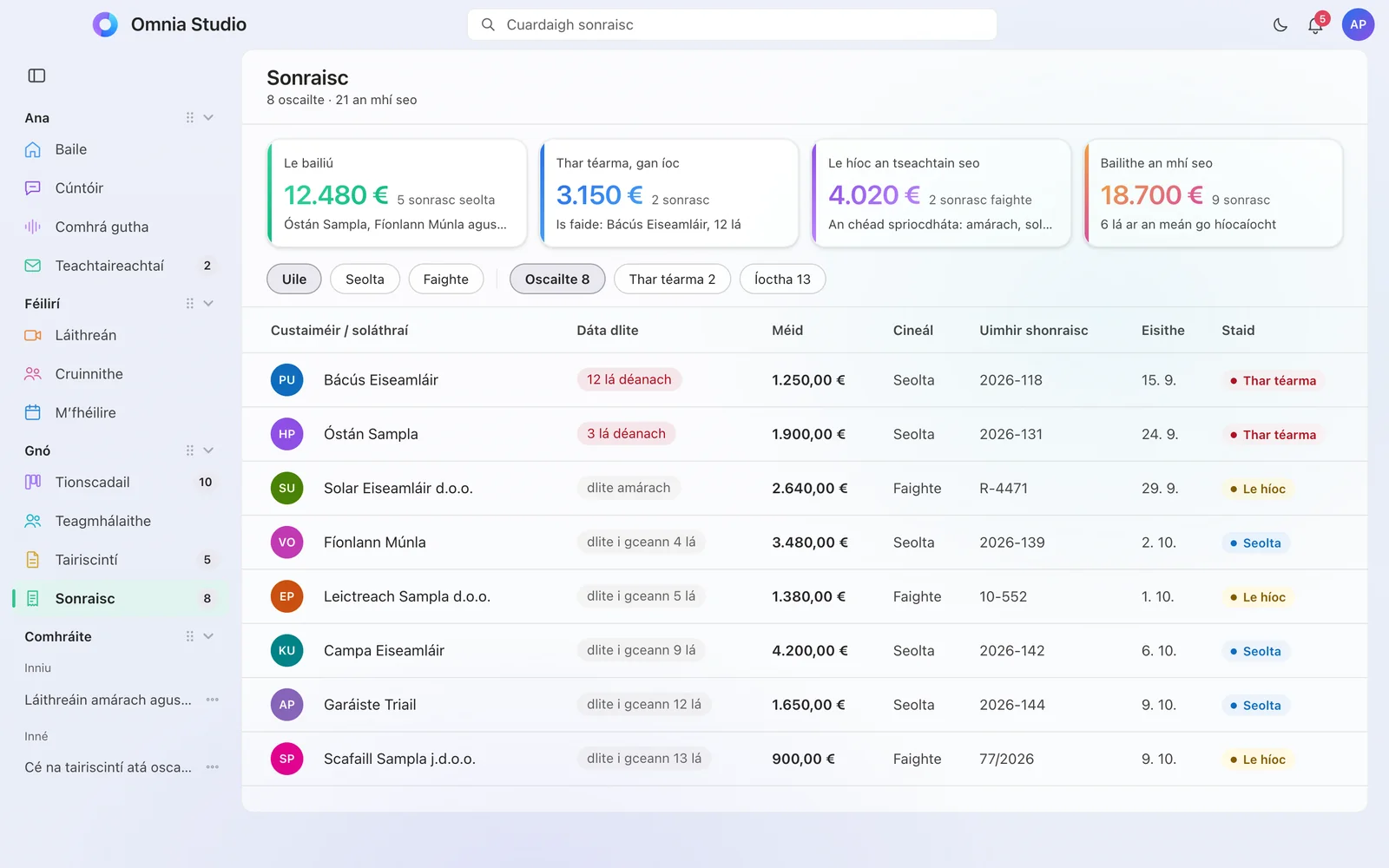Viewport: 1389px width, 868px height.
Task: Open Baile home icon
Action: (33, 149)
